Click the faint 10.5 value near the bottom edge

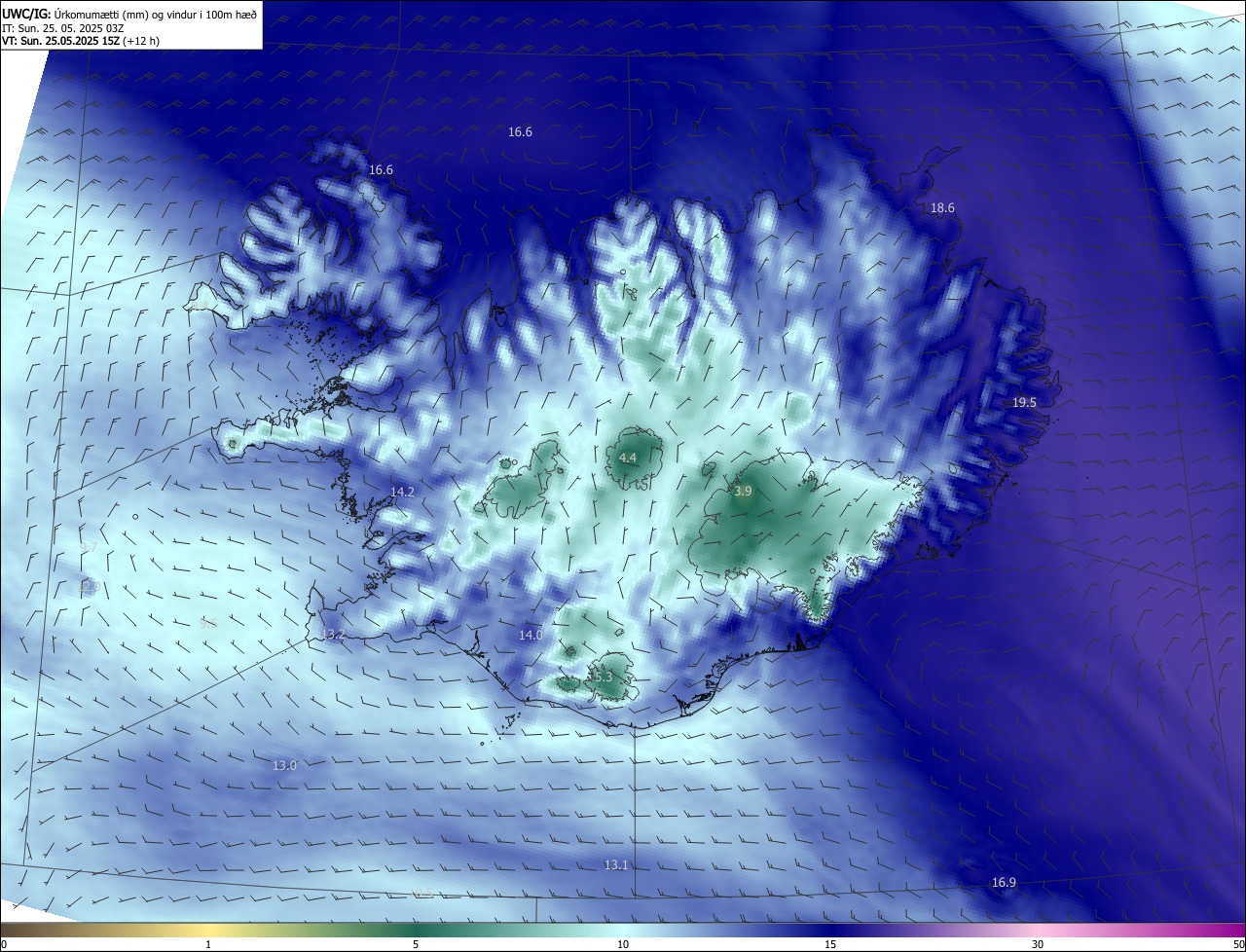pyautogui.click(x=421, y=892)
